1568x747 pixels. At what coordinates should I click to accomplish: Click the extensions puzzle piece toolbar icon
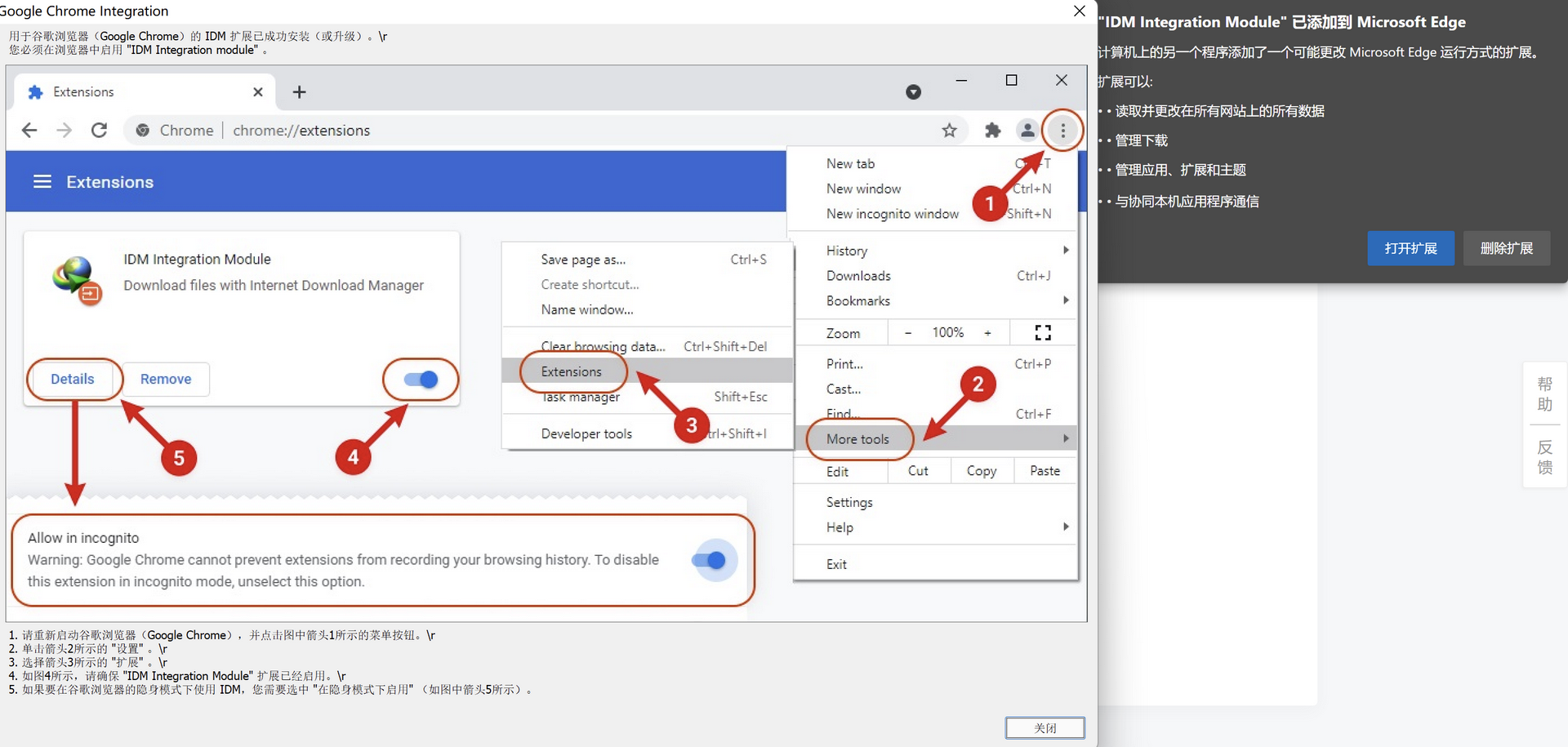coord(992,131)
